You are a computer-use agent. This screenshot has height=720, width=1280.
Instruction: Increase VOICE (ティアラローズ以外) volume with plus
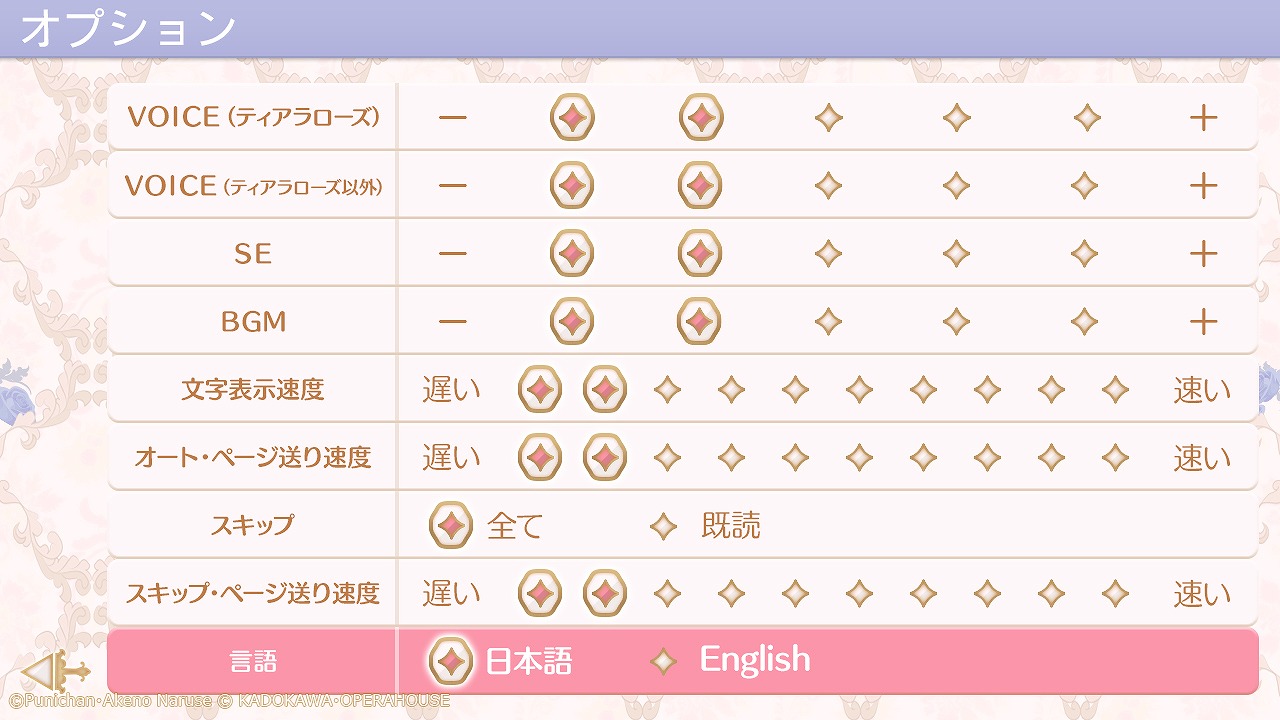[1203, 186]
